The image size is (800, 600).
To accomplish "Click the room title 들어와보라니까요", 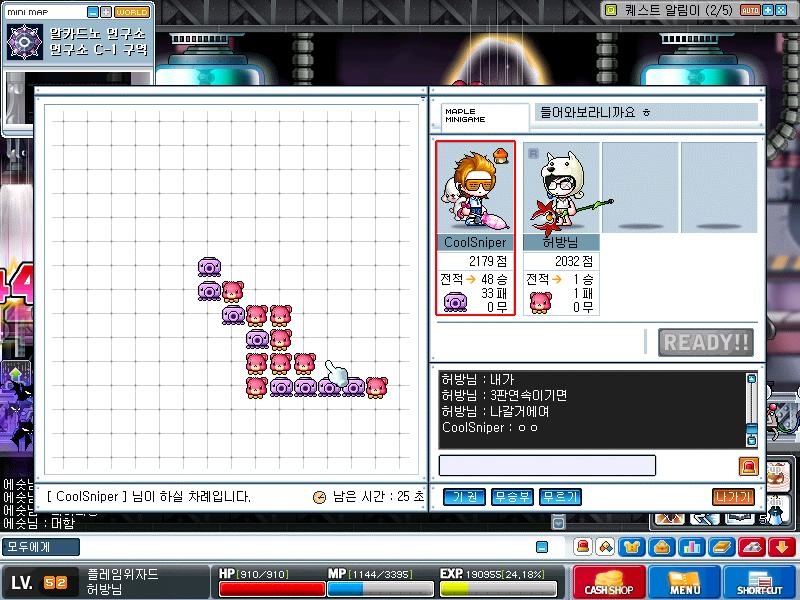I will 595,112.
